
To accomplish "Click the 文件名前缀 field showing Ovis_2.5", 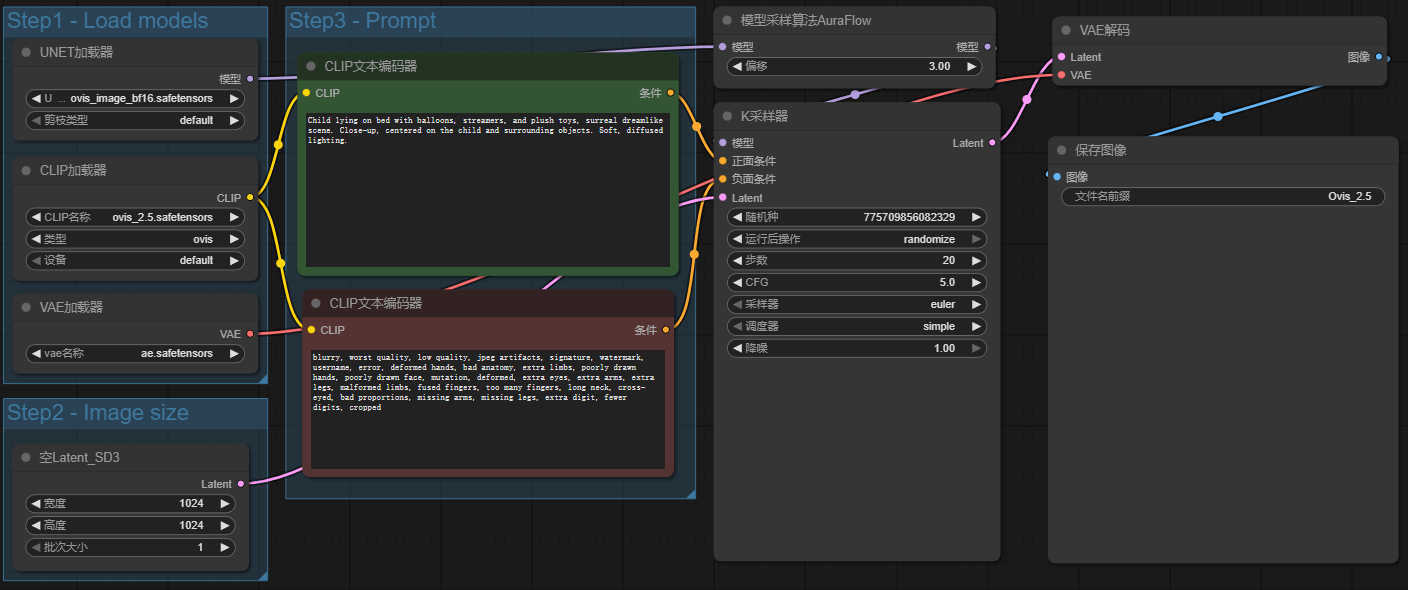I will (1223, 197).
